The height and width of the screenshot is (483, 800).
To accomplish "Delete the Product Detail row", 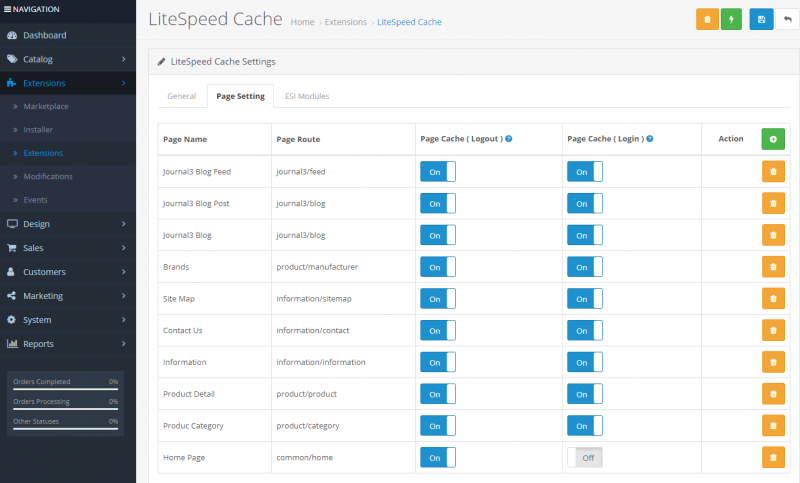I will [x=773, y=394].
